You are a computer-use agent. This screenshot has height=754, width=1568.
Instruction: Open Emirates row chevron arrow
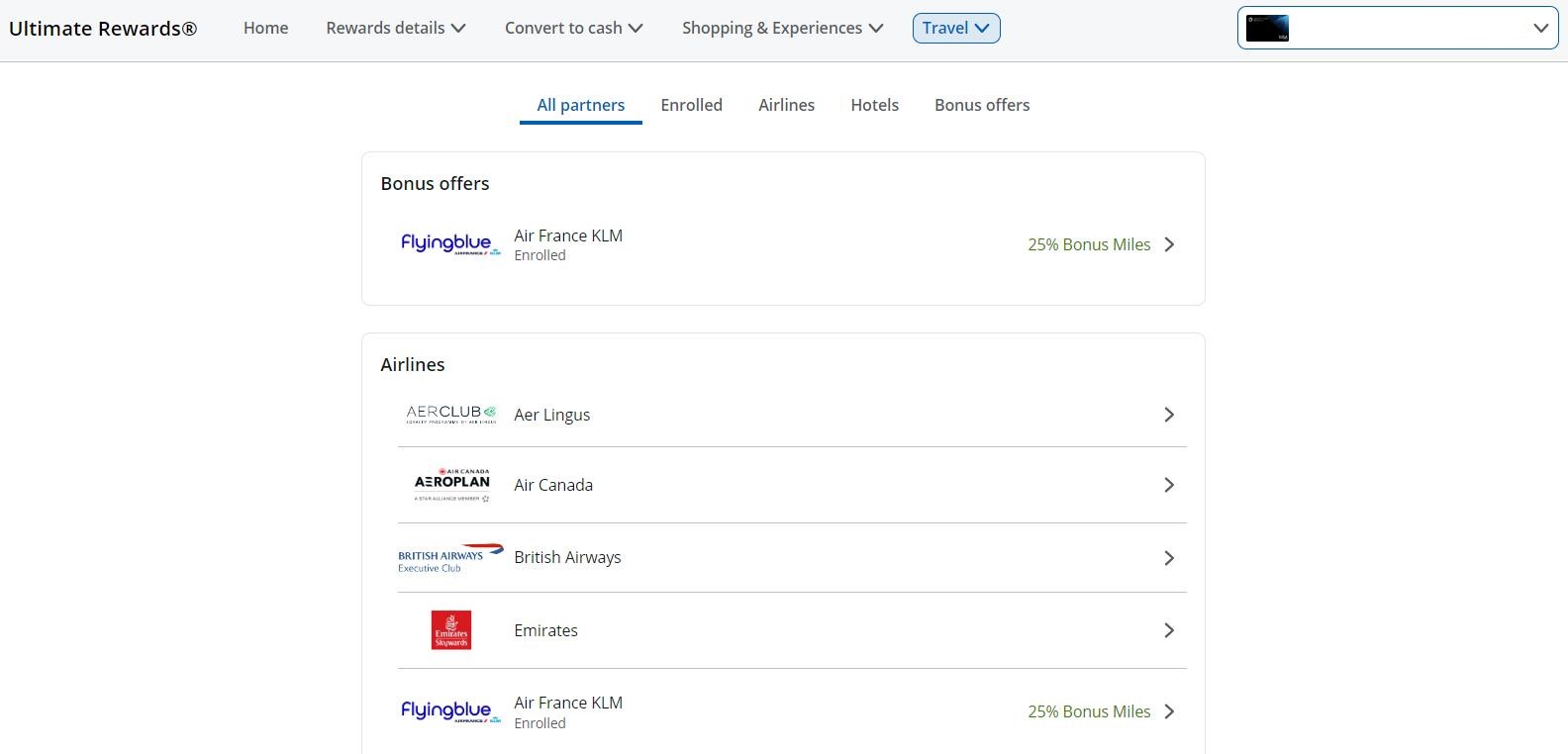(x=1169, y=630)
